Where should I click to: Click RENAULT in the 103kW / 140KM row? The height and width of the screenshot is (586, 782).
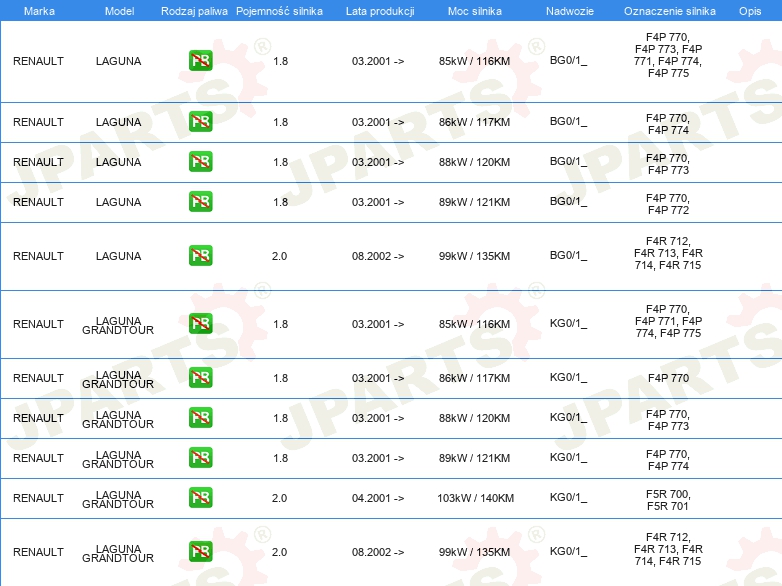click(x=38, y=498)
